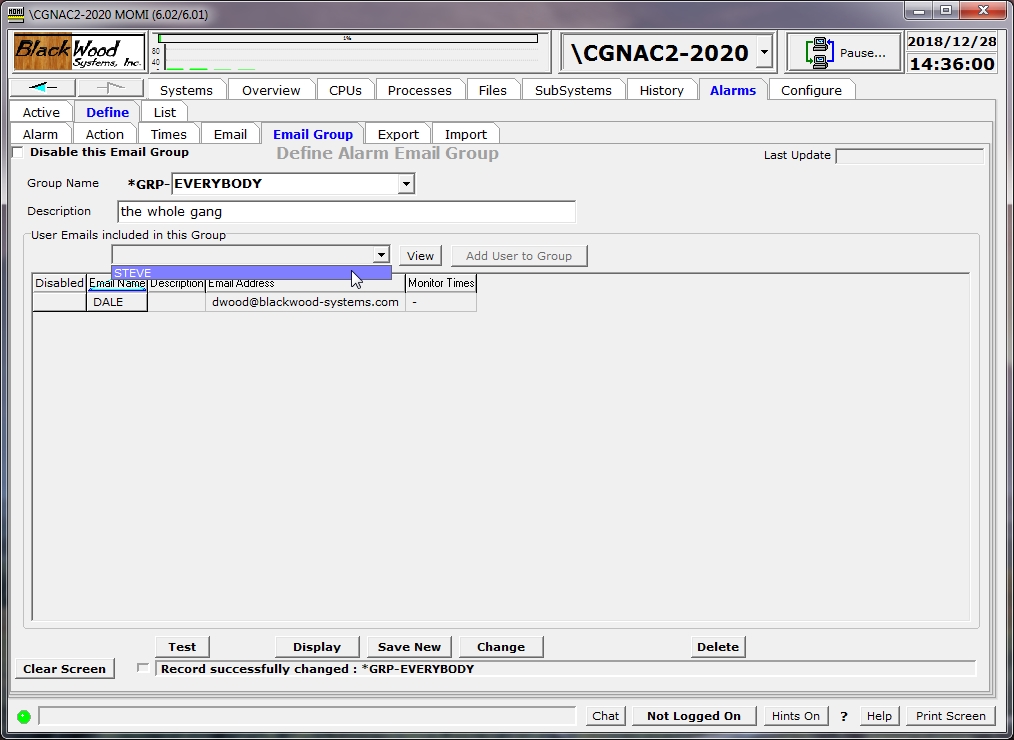This screenshot has width=1014, height=740.
Task: Expand the Group Name combo box
Action: tap(405, 184)
